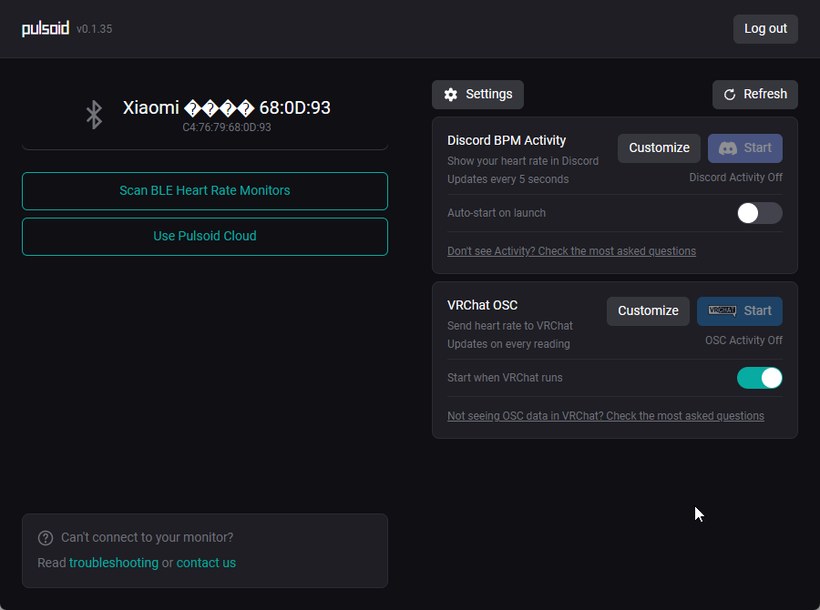Click the Refresh button

(755, 94)
